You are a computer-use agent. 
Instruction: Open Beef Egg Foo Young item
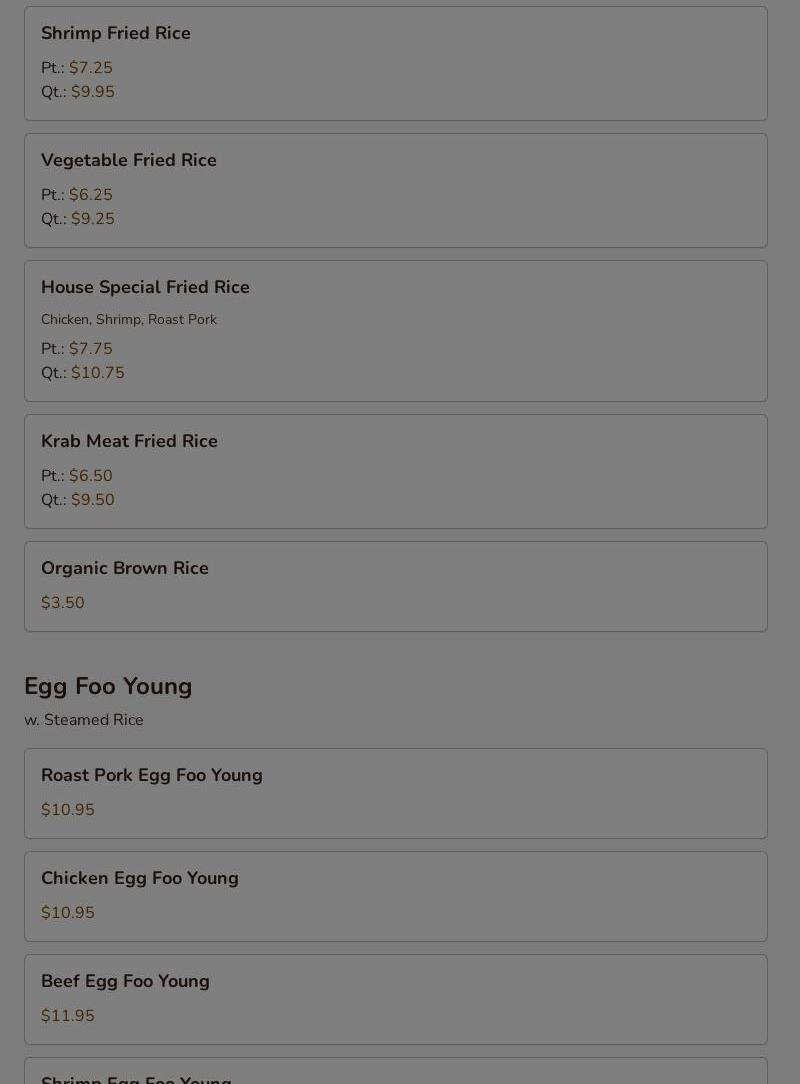pyautogui.click(x=396, y=1000)
